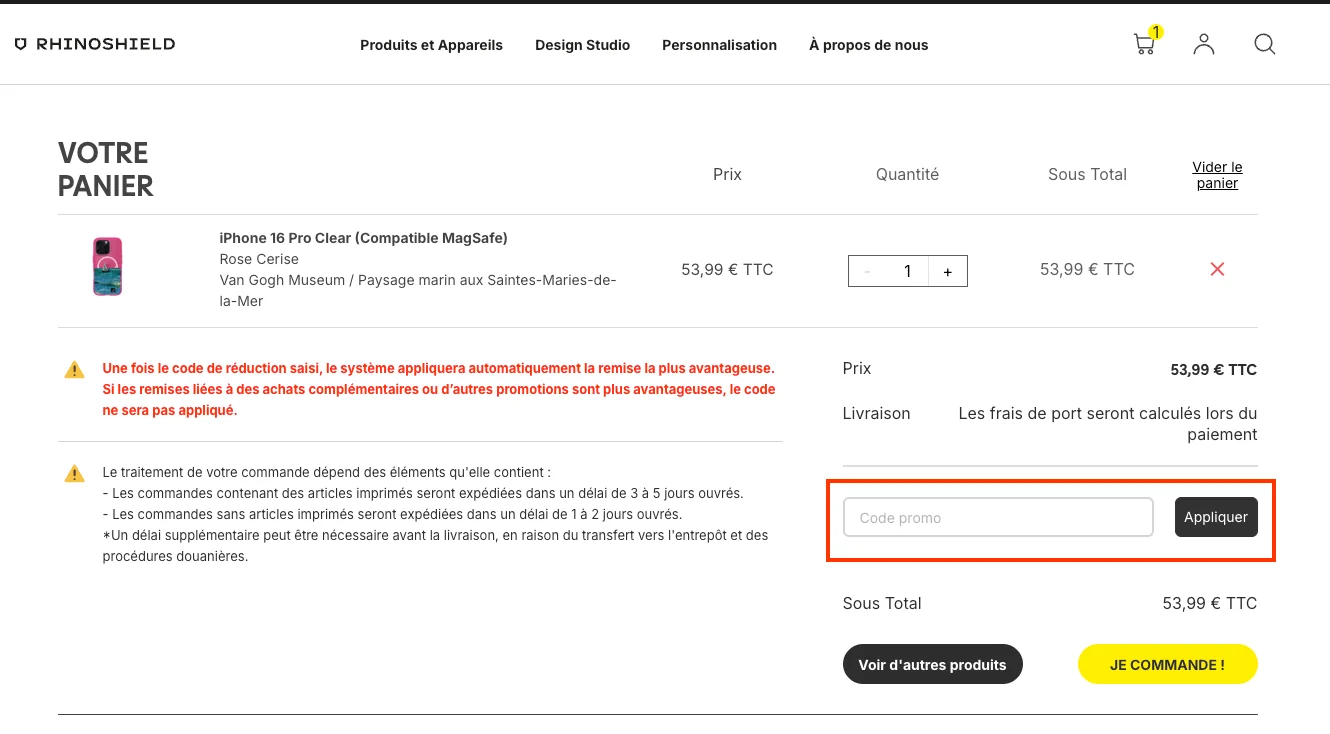Click the Quantité column header
Viewport: 1330px width, 734px height.
pyautogui.click(x=907, y=174)
